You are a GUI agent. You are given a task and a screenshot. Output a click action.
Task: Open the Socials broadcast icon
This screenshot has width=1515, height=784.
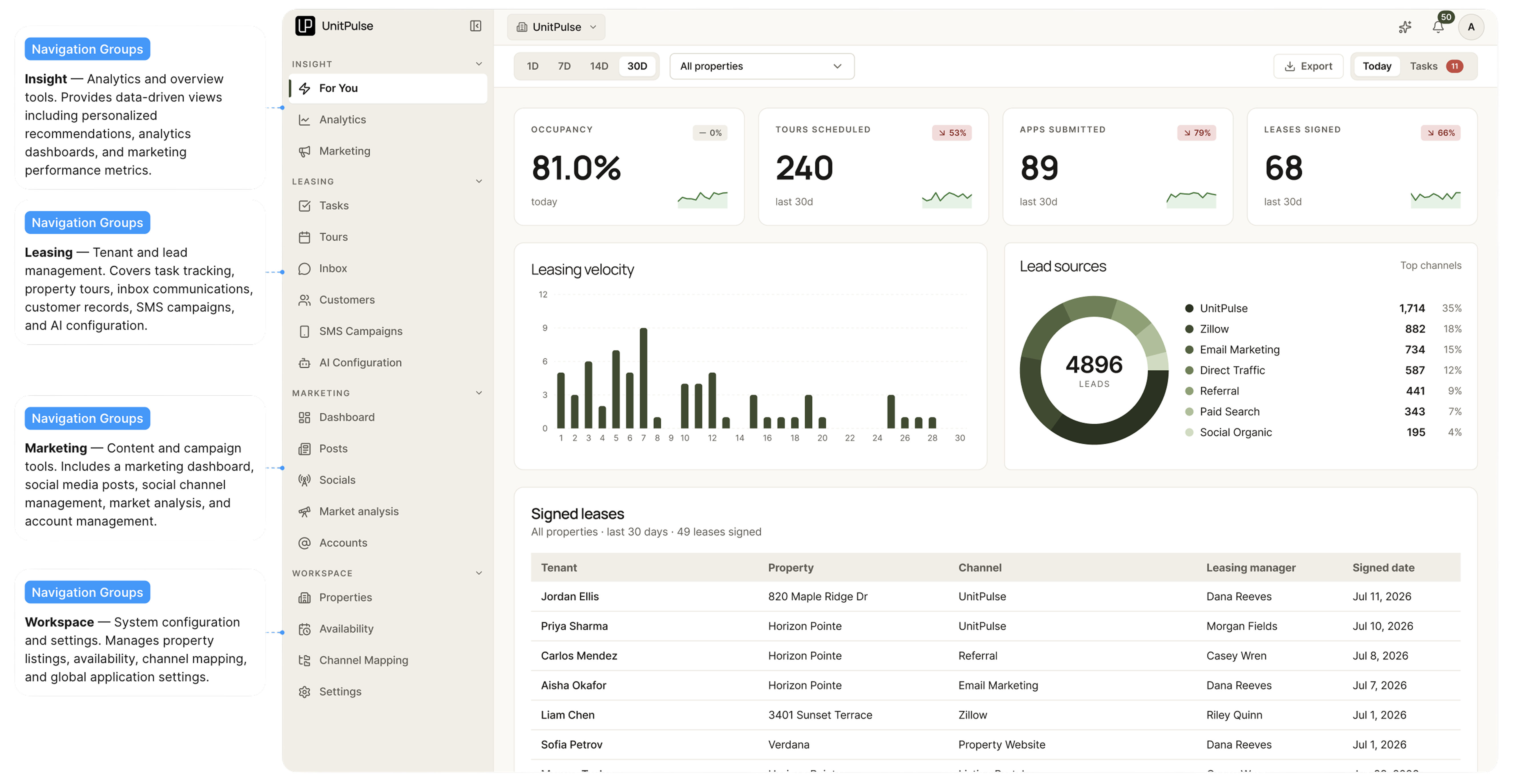click(x=305, y=480)
